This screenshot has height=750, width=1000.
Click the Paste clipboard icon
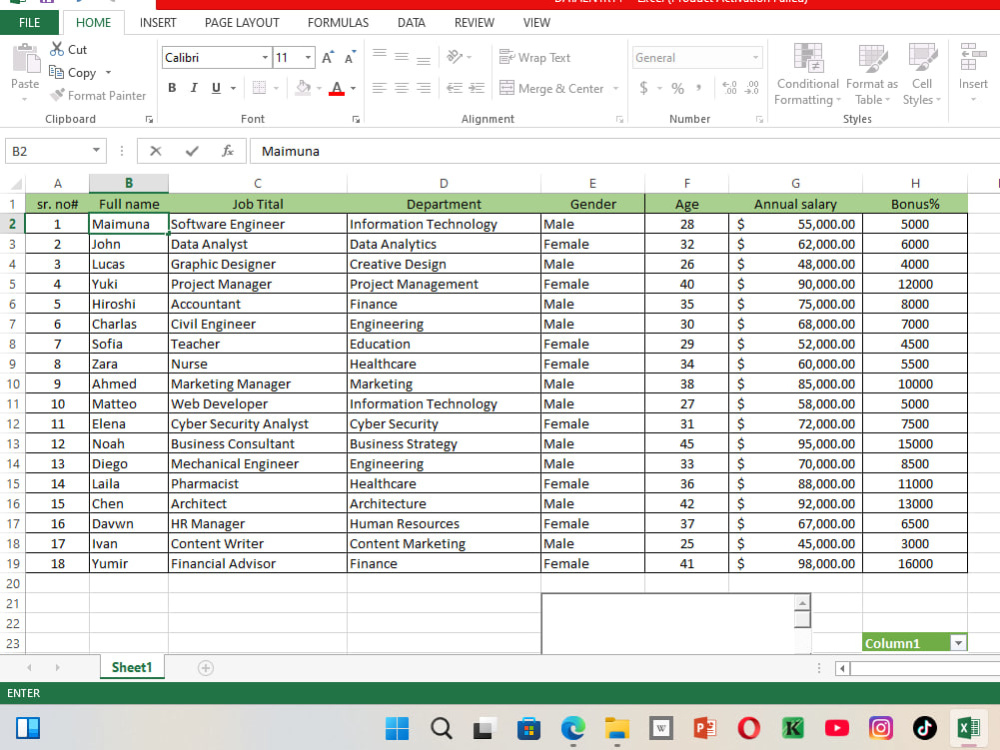[x=26, y=59]
